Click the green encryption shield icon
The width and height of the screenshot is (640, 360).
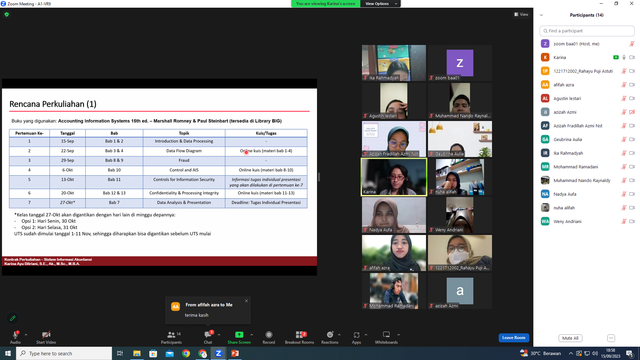[x=7, y=14]
